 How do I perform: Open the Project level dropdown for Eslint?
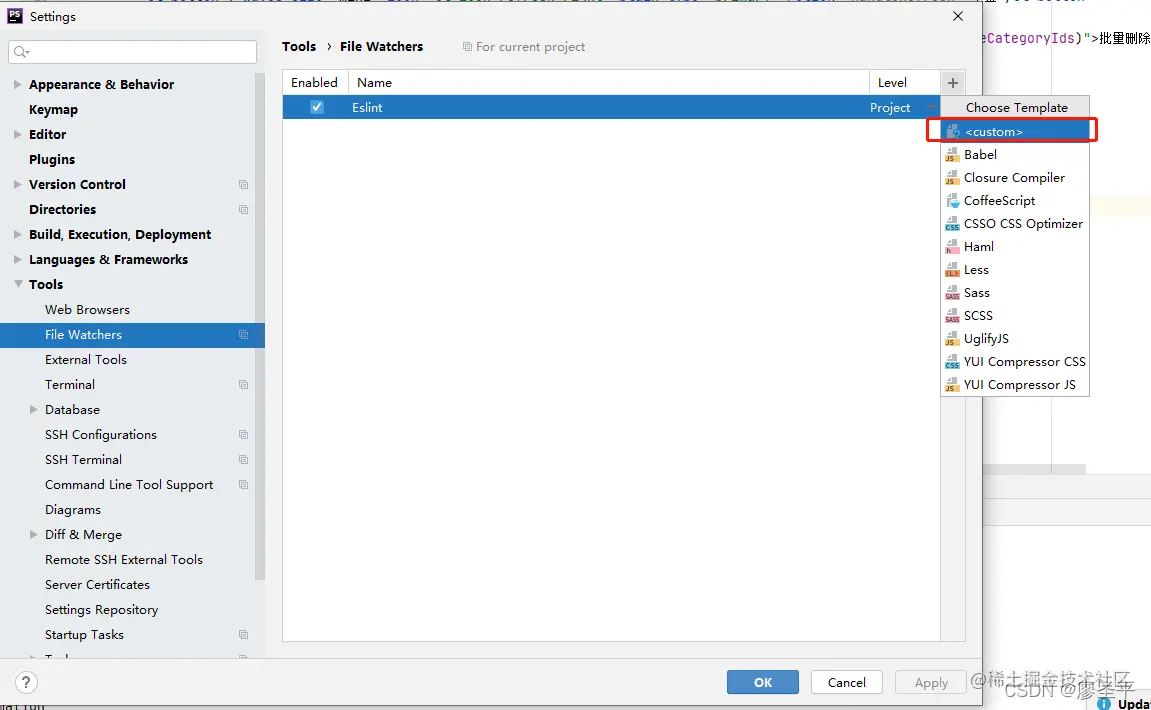coord(932,107)
